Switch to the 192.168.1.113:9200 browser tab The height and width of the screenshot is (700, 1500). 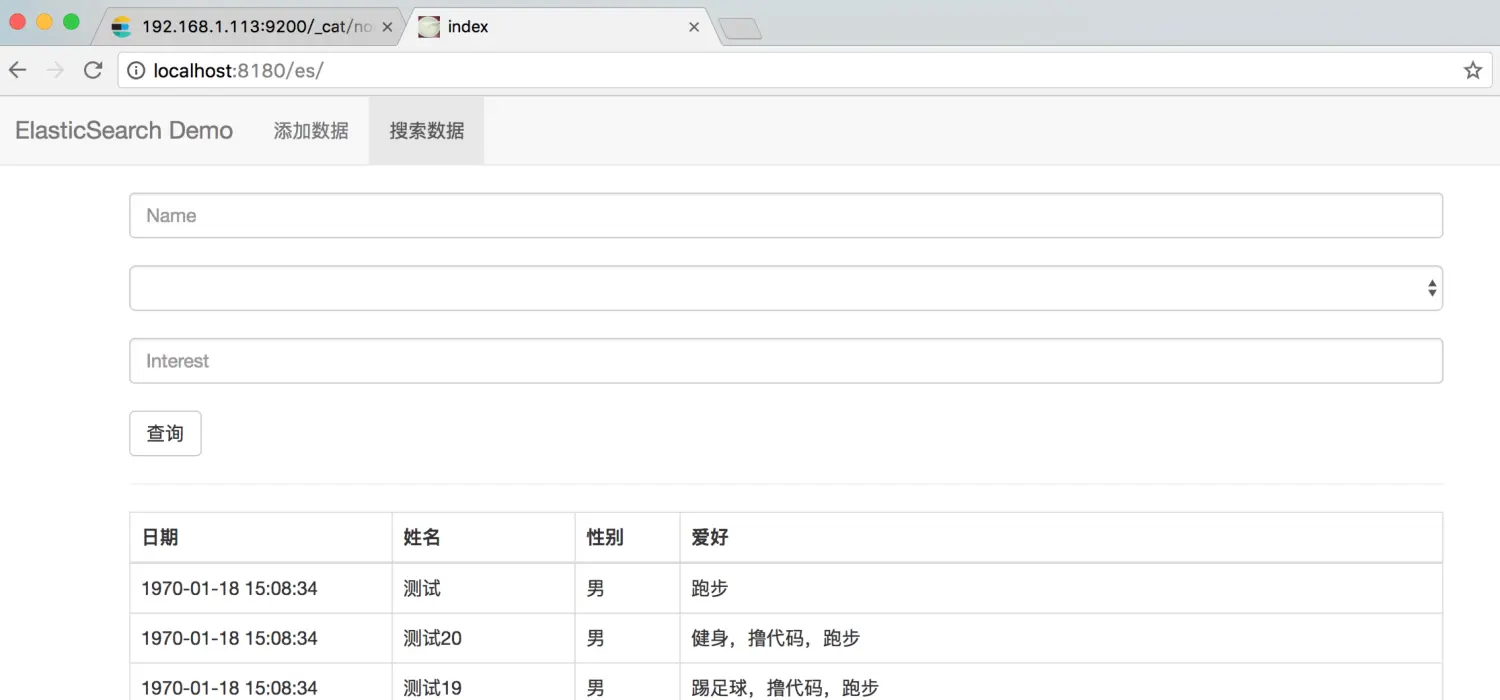(250, 27)
